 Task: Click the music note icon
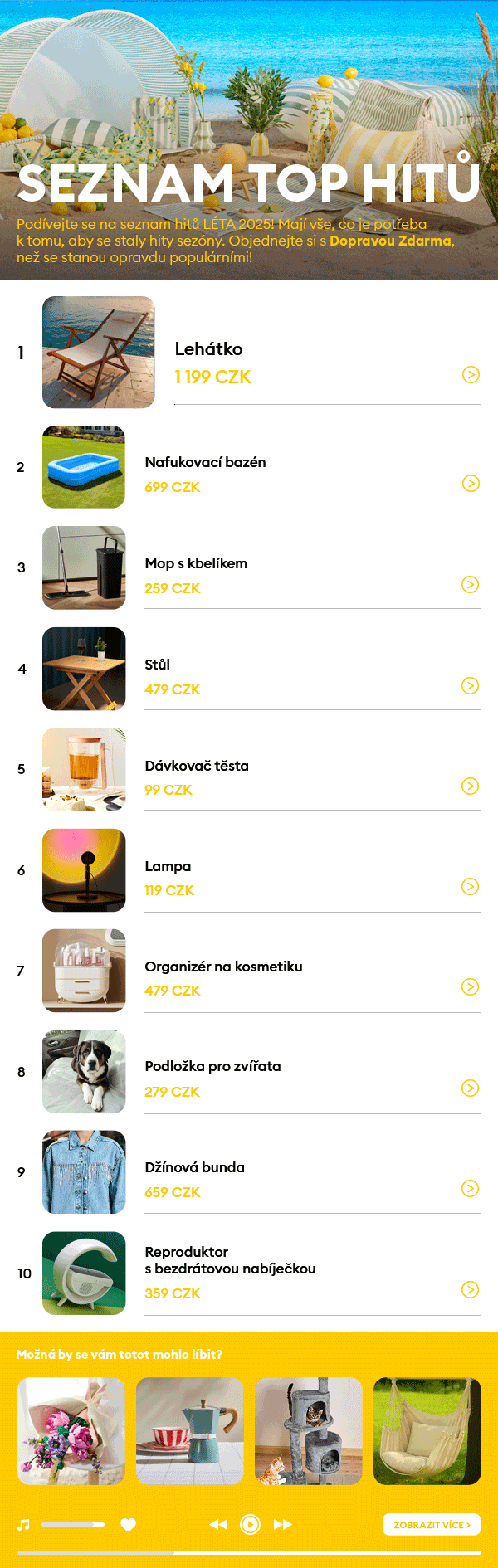tap(24, 1524)
